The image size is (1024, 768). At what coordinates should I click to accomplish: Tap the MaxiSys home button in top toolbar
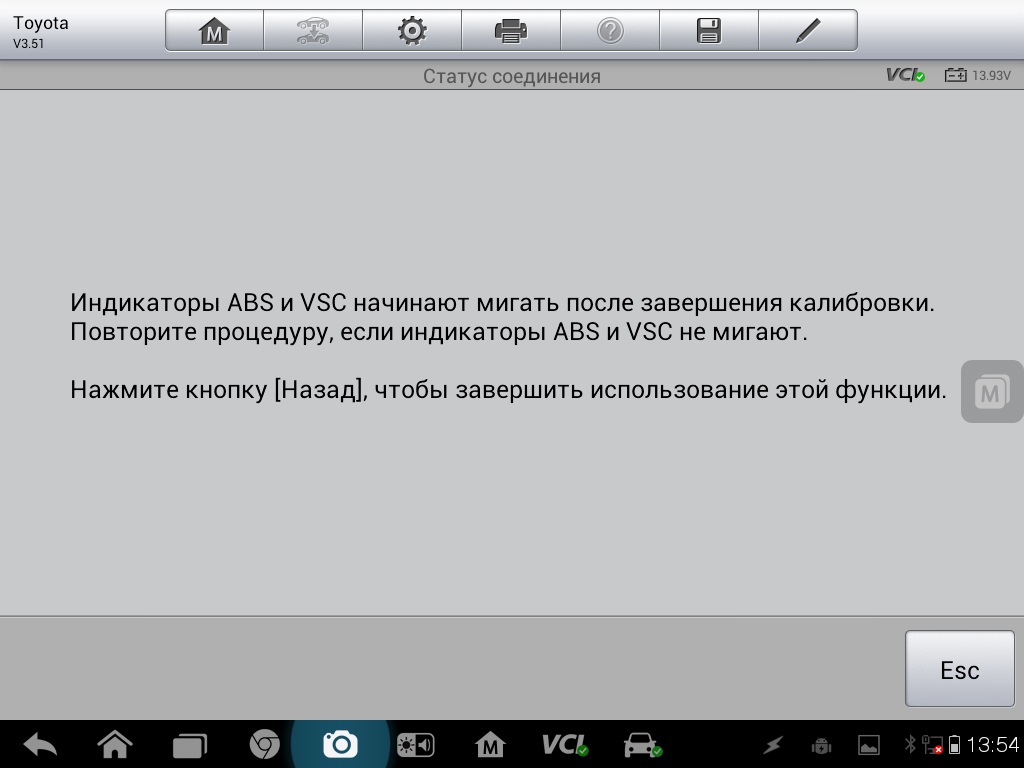pyautogui.click(x=214, y=31)
